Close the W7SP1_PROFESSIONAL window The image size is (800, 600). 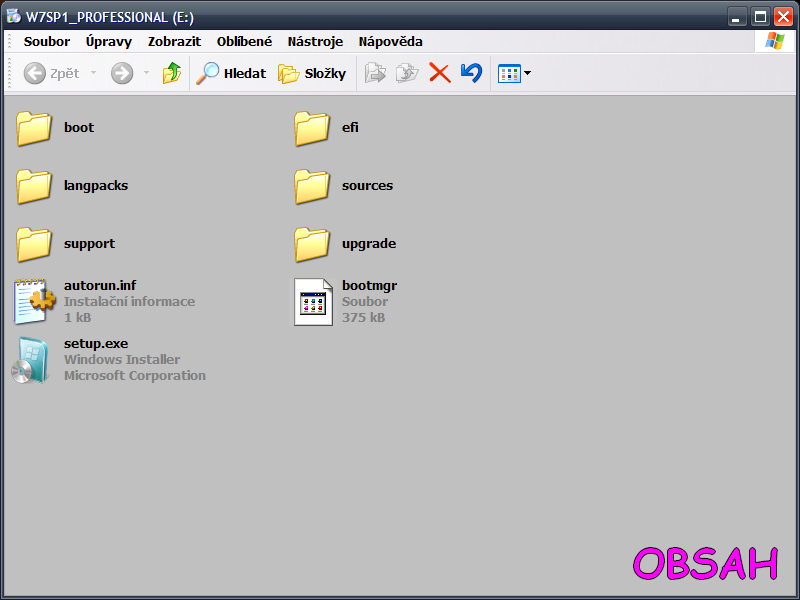click(783, 17)
